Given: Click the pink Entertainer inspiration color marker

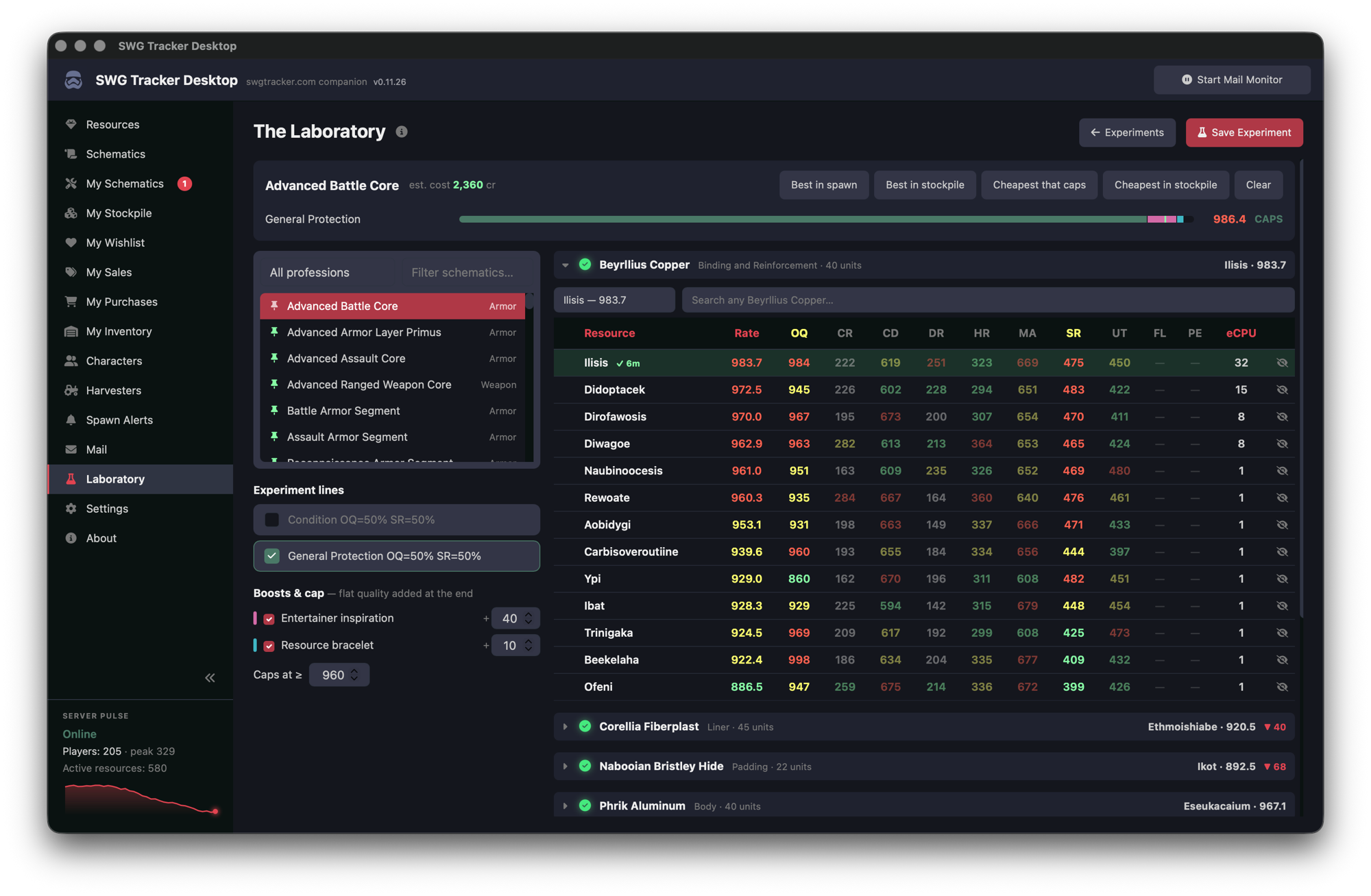Looking at the screenshot, I should point(255,618).
